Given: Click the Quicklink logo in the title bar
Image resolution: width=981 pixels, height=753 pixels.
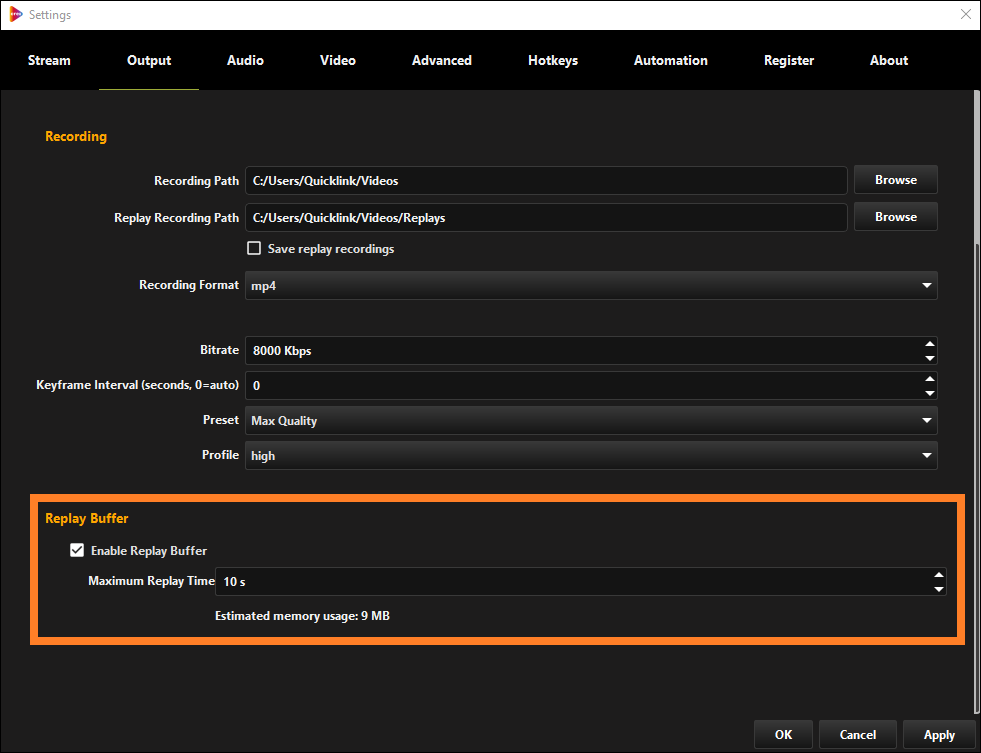Looking at the screenshot, I should pos(18,14).
